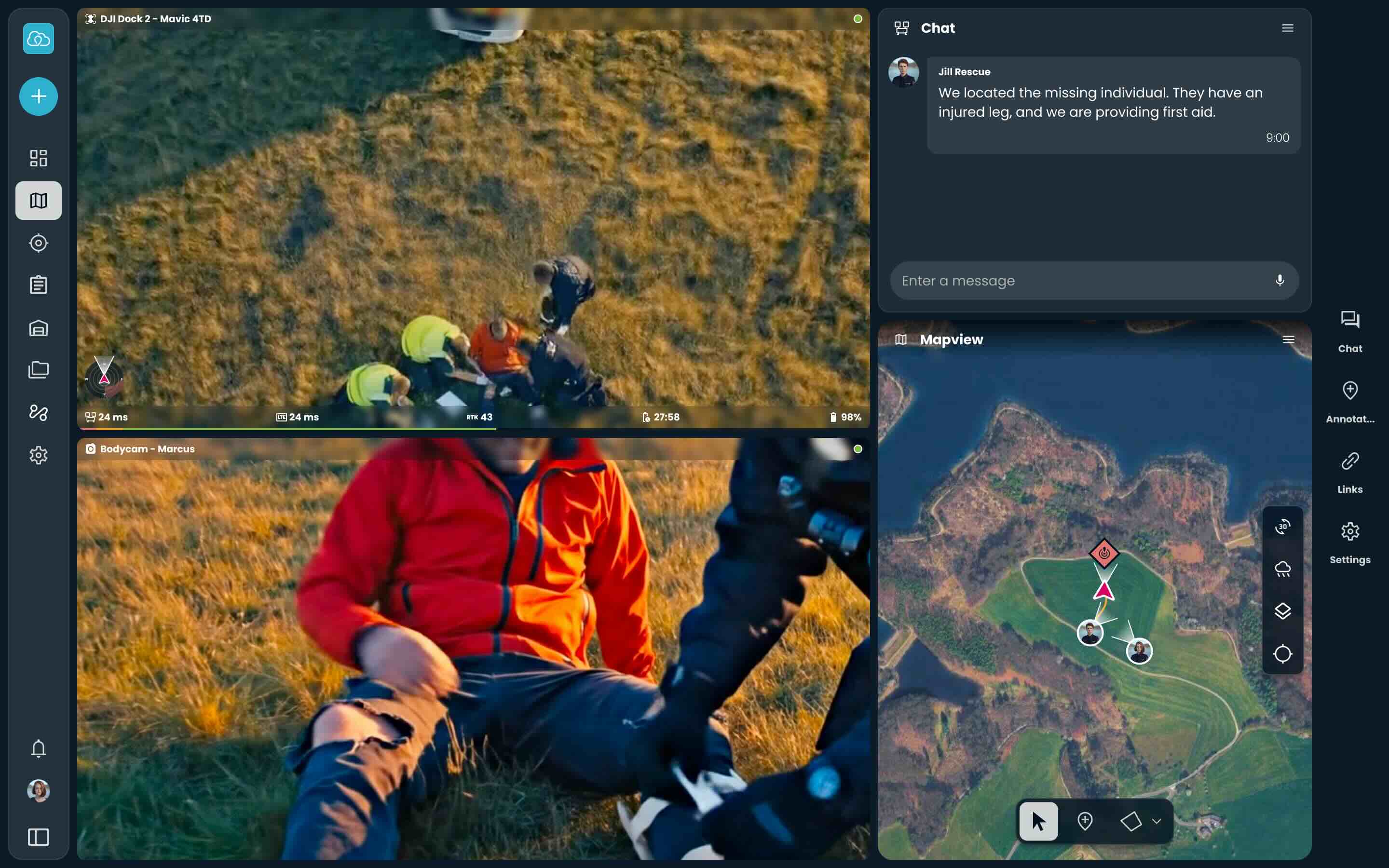
Task: Open the target/location icon in sidebar
Action: tap(39, 243)
